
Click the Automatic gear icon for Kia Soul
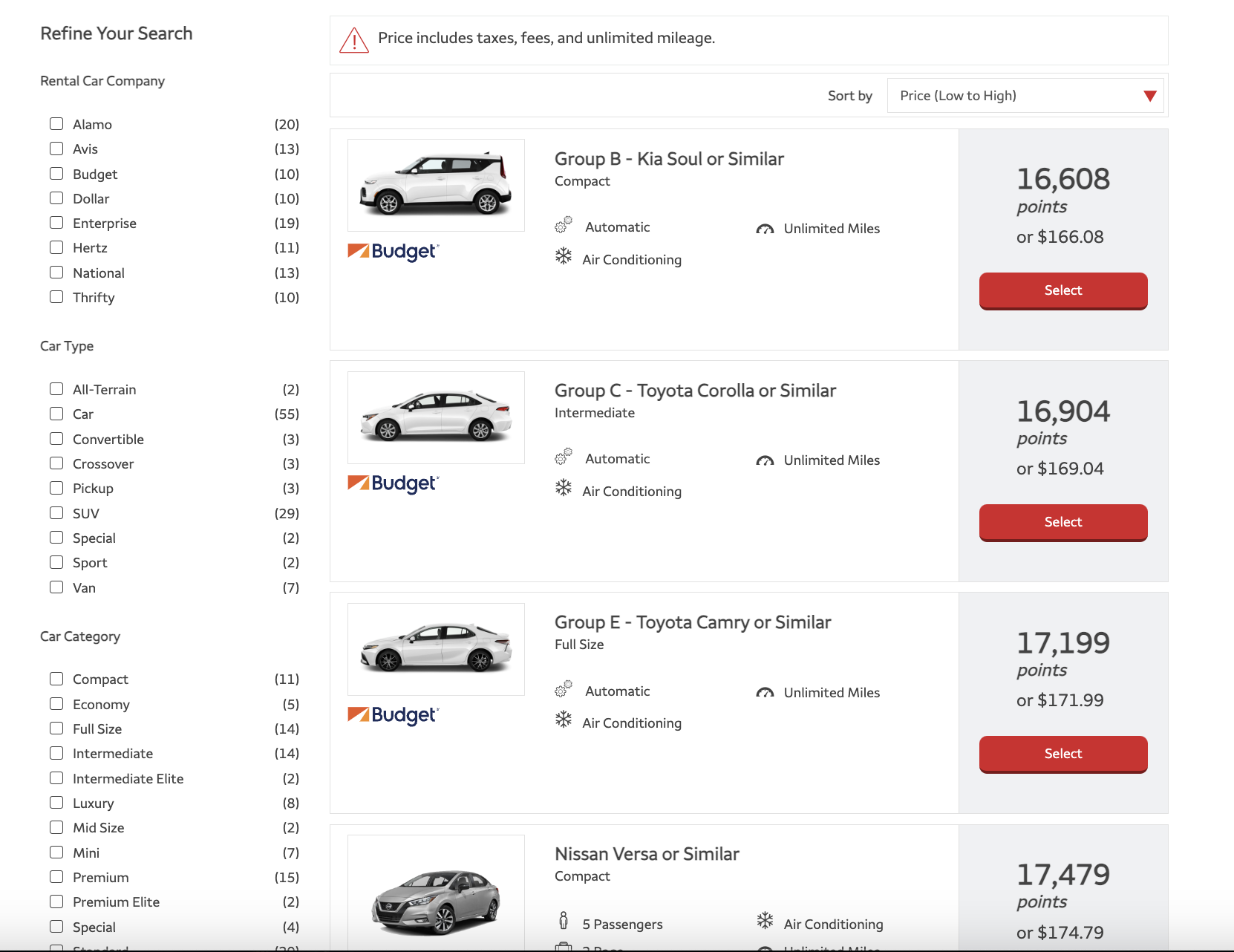(564, 225)
